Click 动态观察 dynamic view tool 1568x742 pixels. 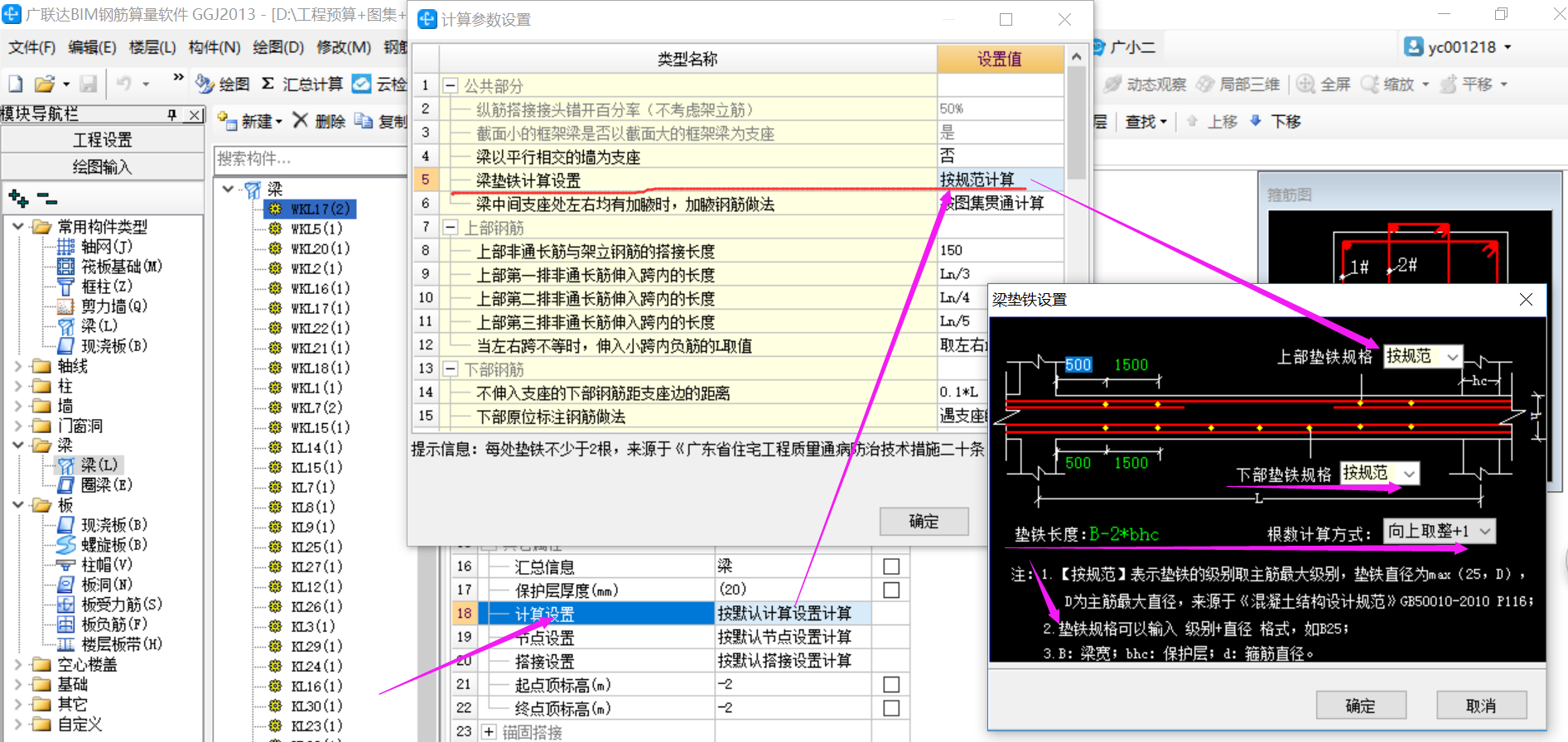(x=1146, y=84)
